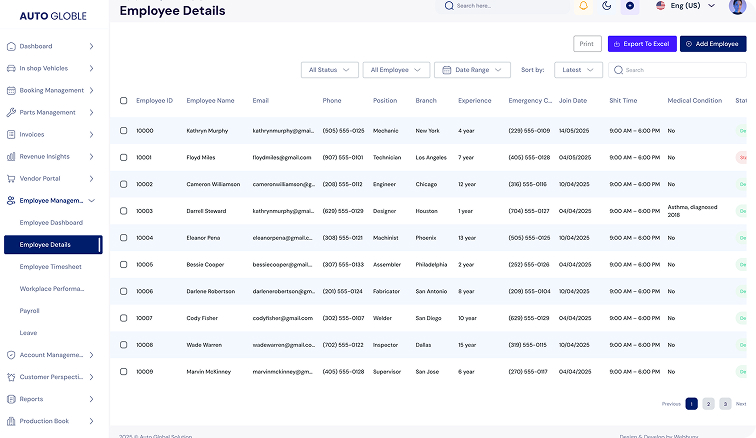Click the Parts Management wrench icon
The height and width of the screenshot is (438, 756).
point(11,112)
